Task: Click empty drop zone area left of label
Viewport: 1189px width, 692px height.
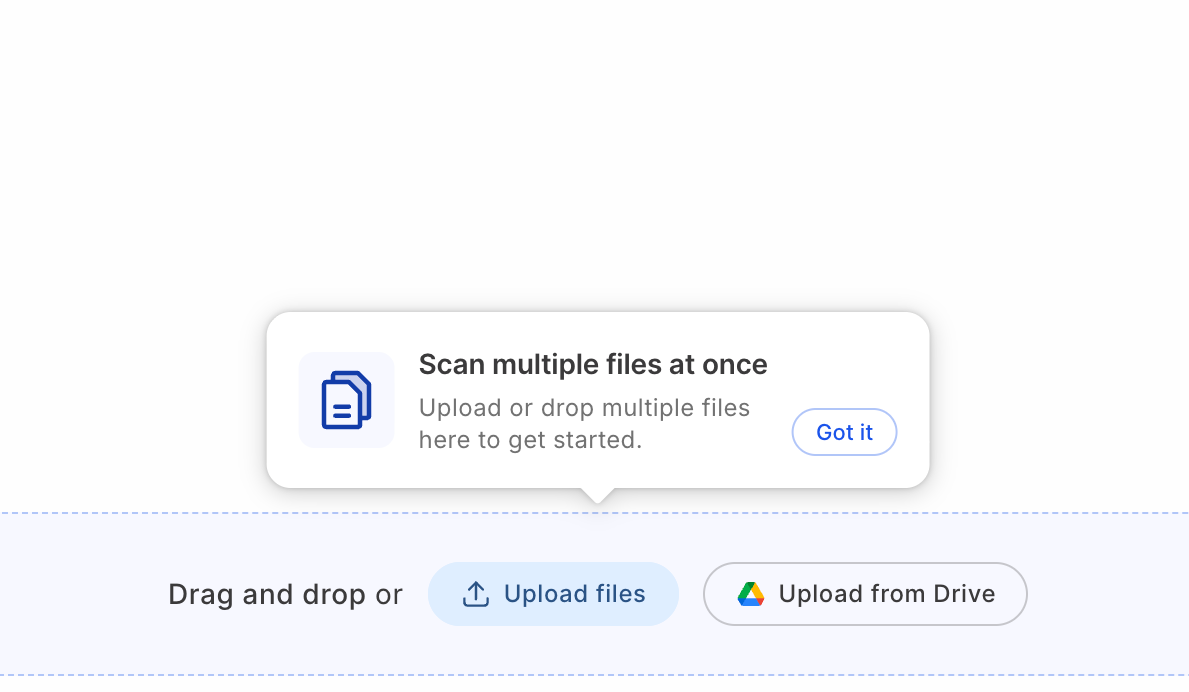Action: [83, 594]
